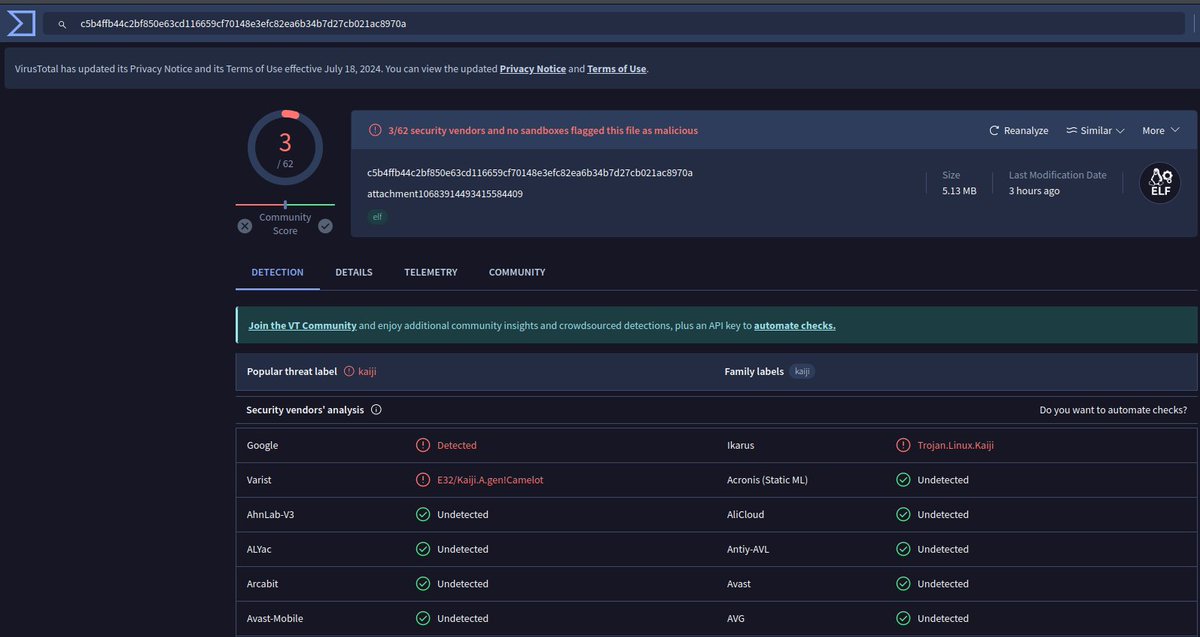
Task: Click the Acronis (Static ML) undetected check icon
Action: [903, 480]
